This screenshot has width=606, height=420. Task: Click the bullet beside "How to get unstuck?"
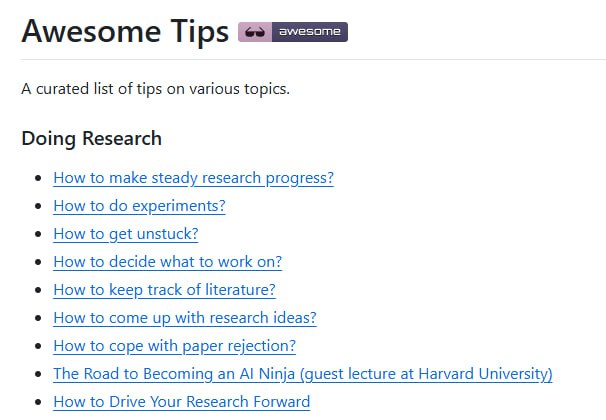click(38, 235)
